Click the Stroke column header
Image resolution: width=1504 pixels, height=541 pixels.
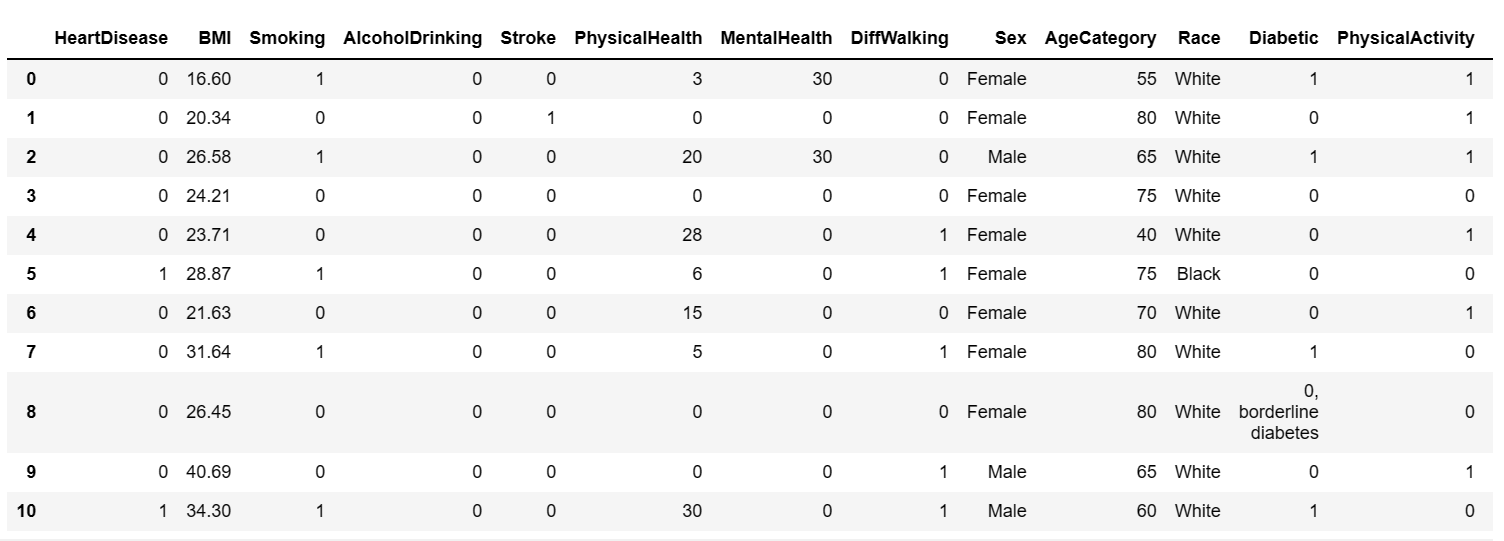pos(527,38)
